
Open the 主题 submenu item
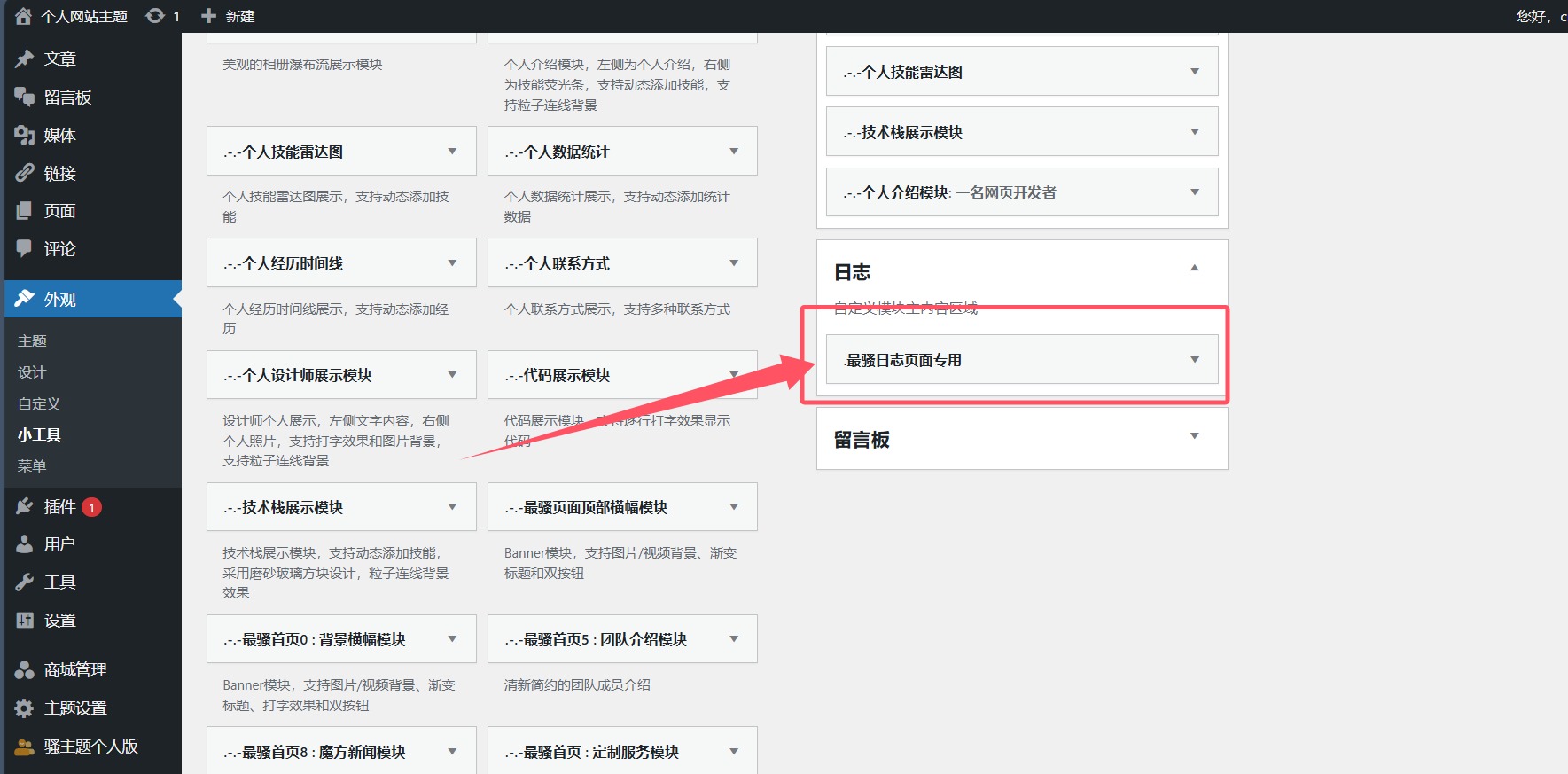tap(32, 340)
